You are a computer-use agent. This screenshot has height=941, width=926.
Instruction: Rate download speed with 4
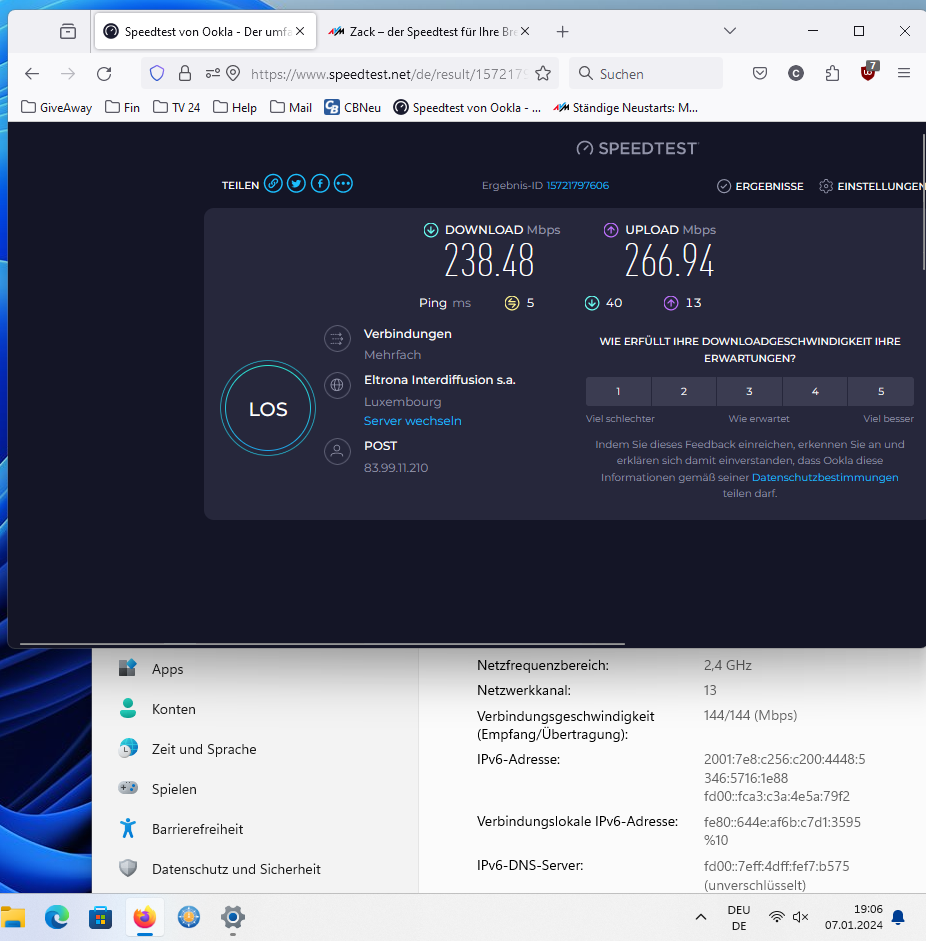[x=815, y=391]
